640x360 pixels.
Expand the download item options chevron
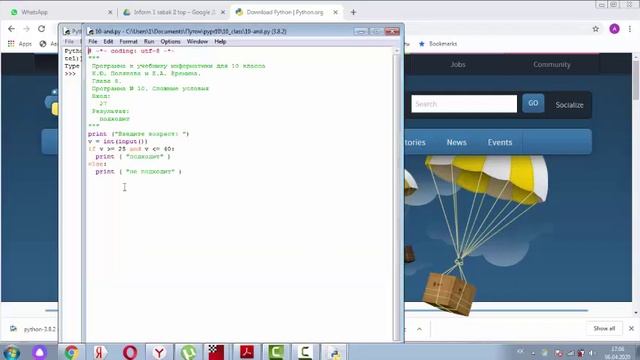[x=419, y=329]
